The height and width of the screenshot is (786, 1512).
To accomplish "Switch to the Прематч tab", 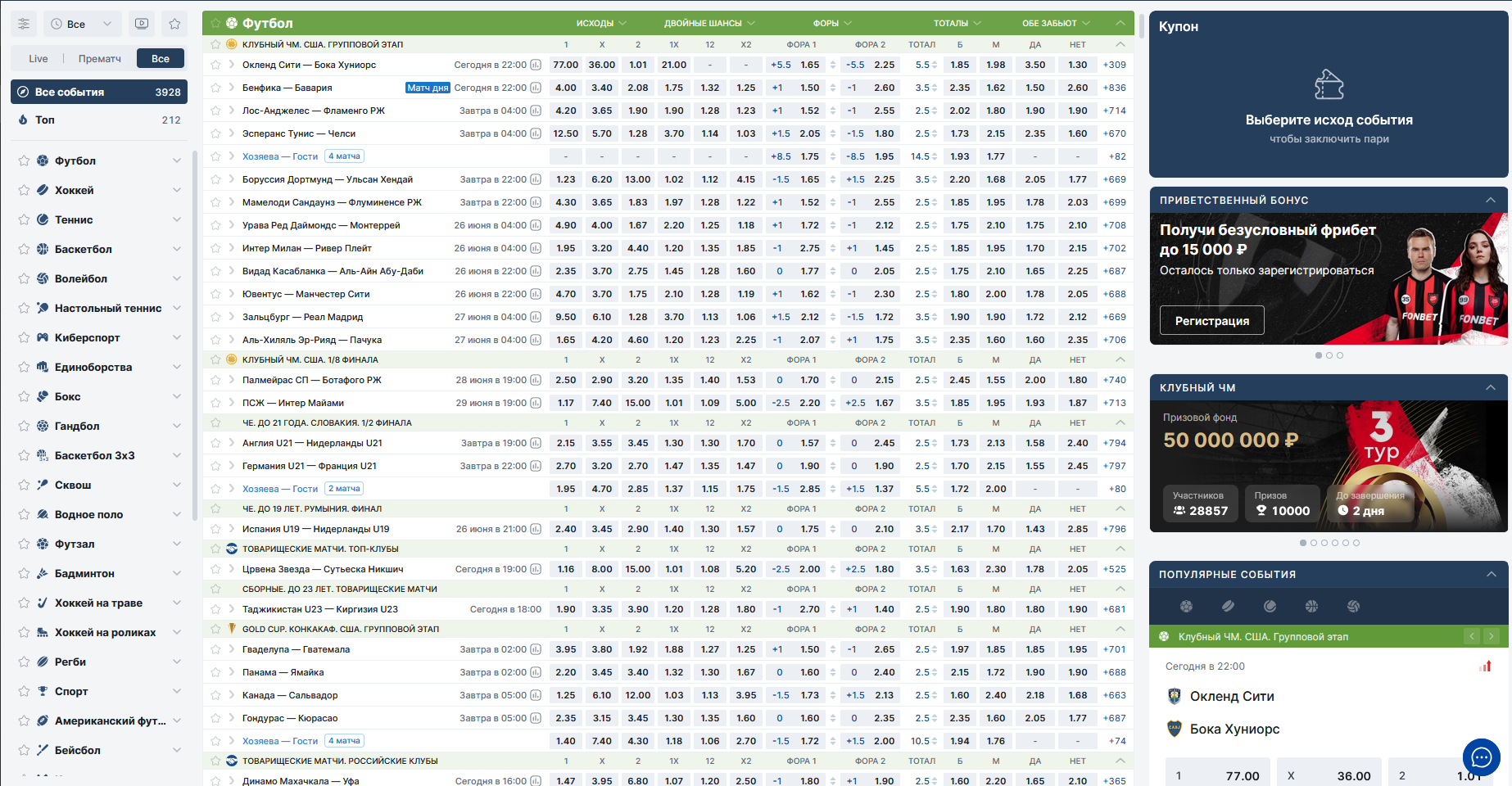I will click(x=100, y=58).
